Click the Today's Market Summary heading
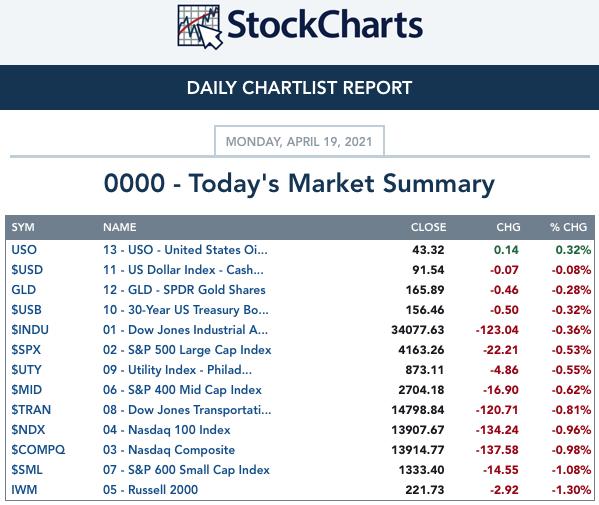This screenshot has width=599, height=505. (x=299, y=184)
